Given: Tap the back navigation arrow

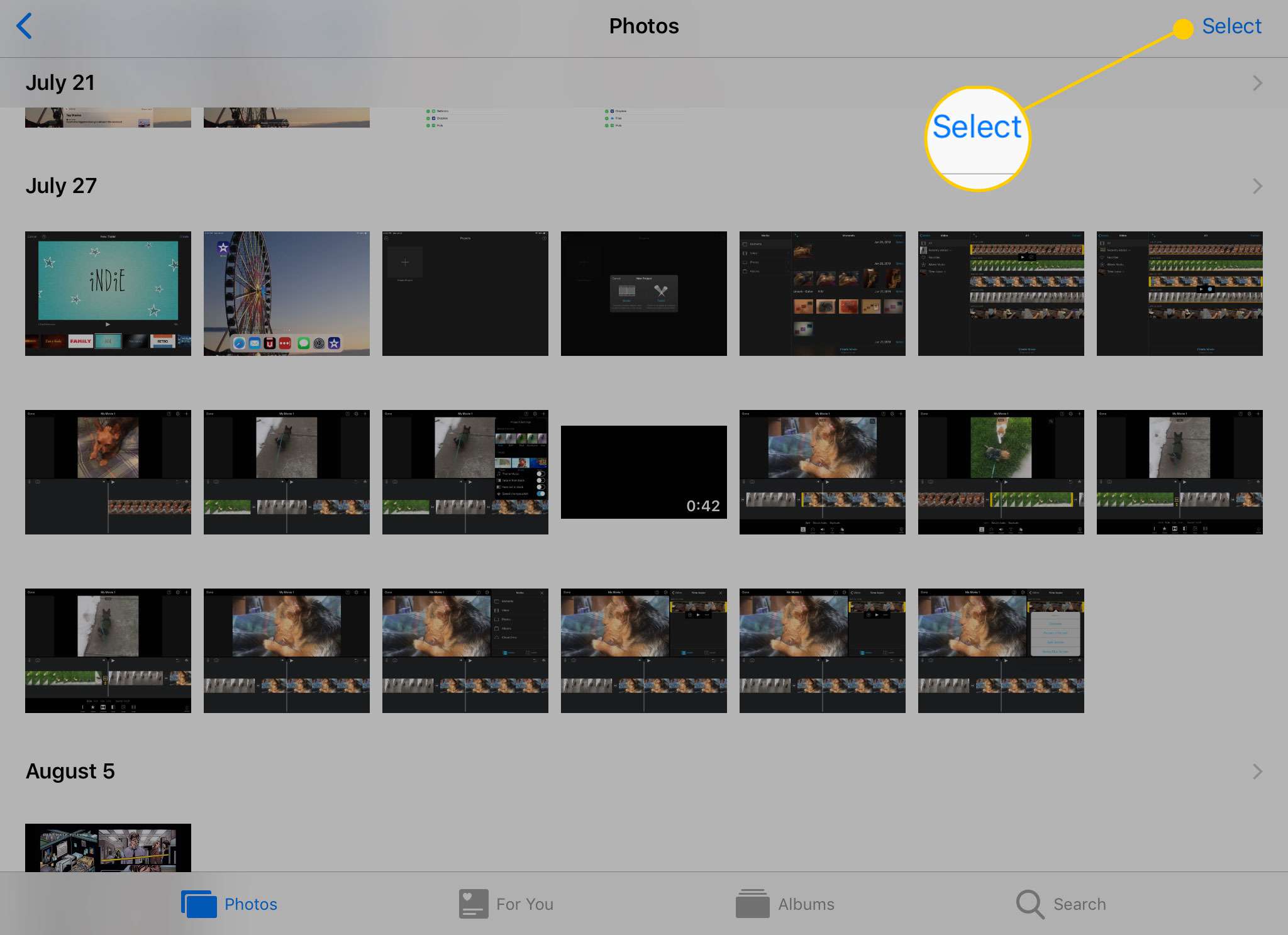Looking at the screenshot, I should pos(26,26).
